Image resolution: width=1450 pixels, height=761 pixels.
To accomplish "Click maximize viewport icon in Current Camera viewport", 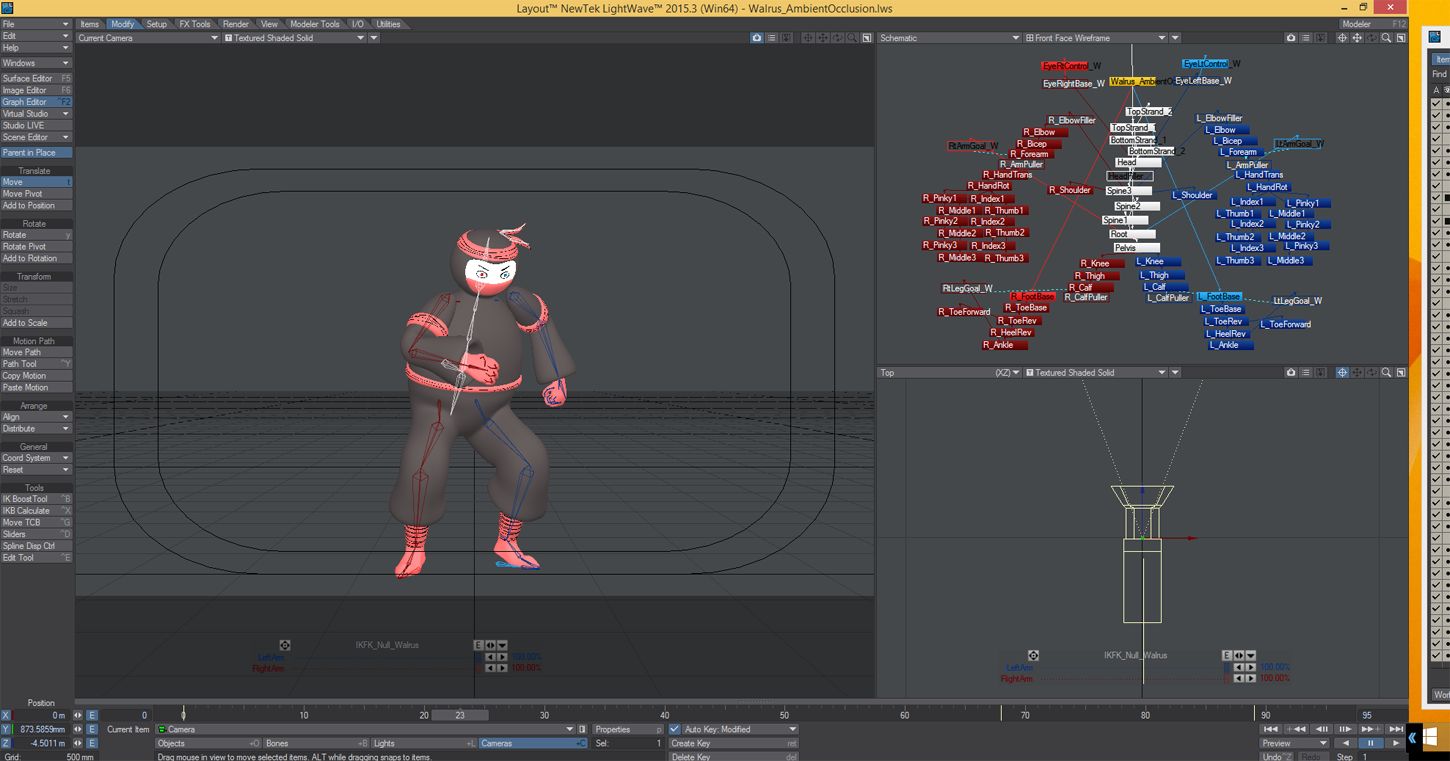I will (x=867, y=38).
